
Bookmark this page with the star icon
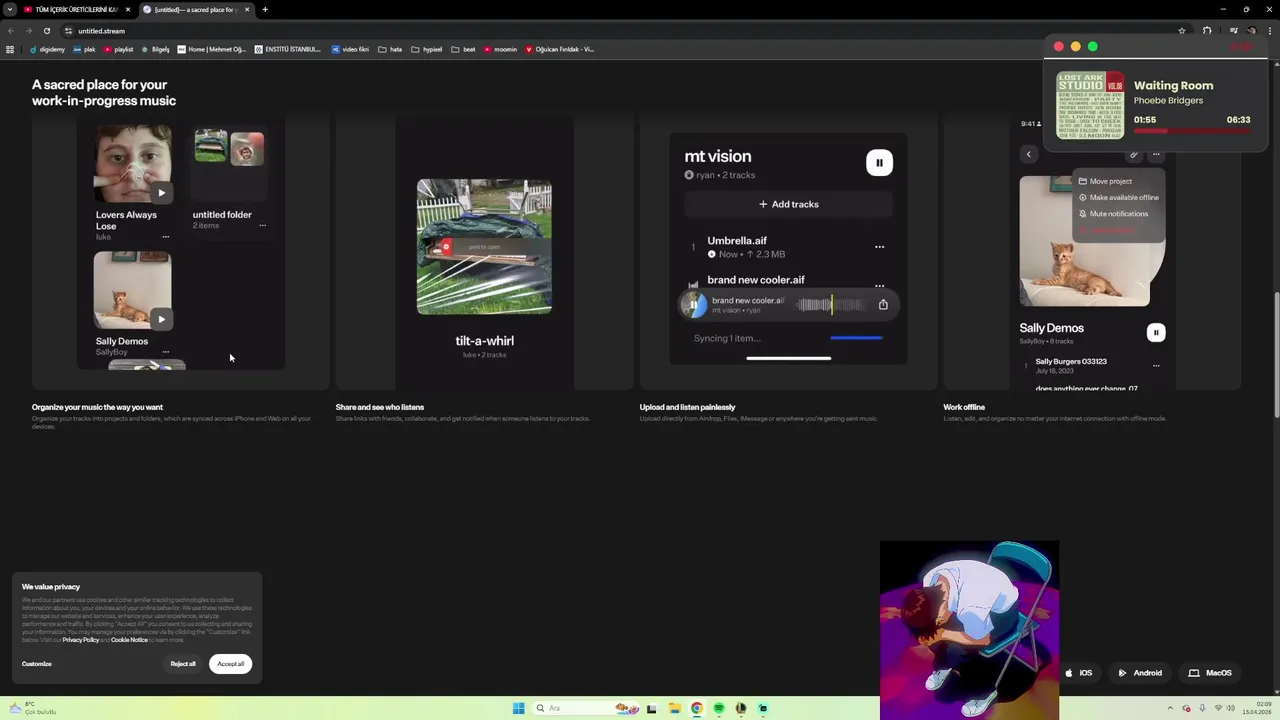coord(1182,31)
